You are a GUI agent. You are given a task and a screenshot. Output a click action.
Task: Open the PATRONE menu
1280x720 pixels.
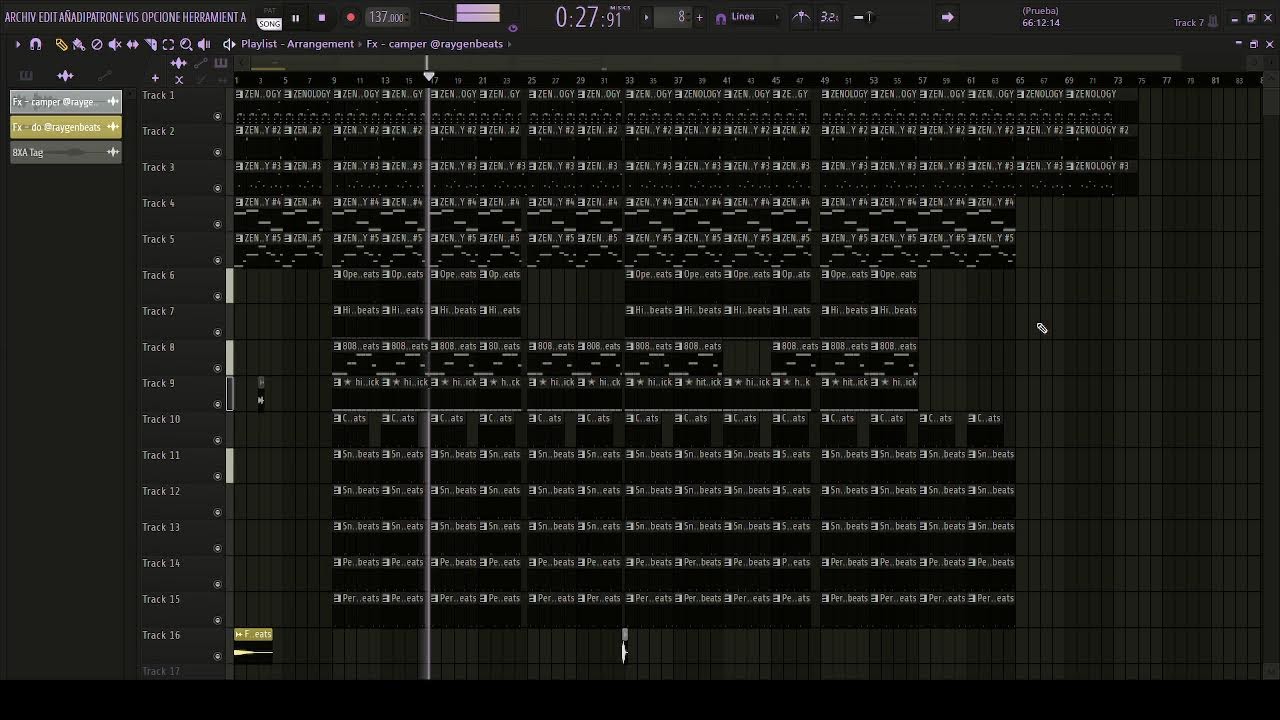click(105, 17)
